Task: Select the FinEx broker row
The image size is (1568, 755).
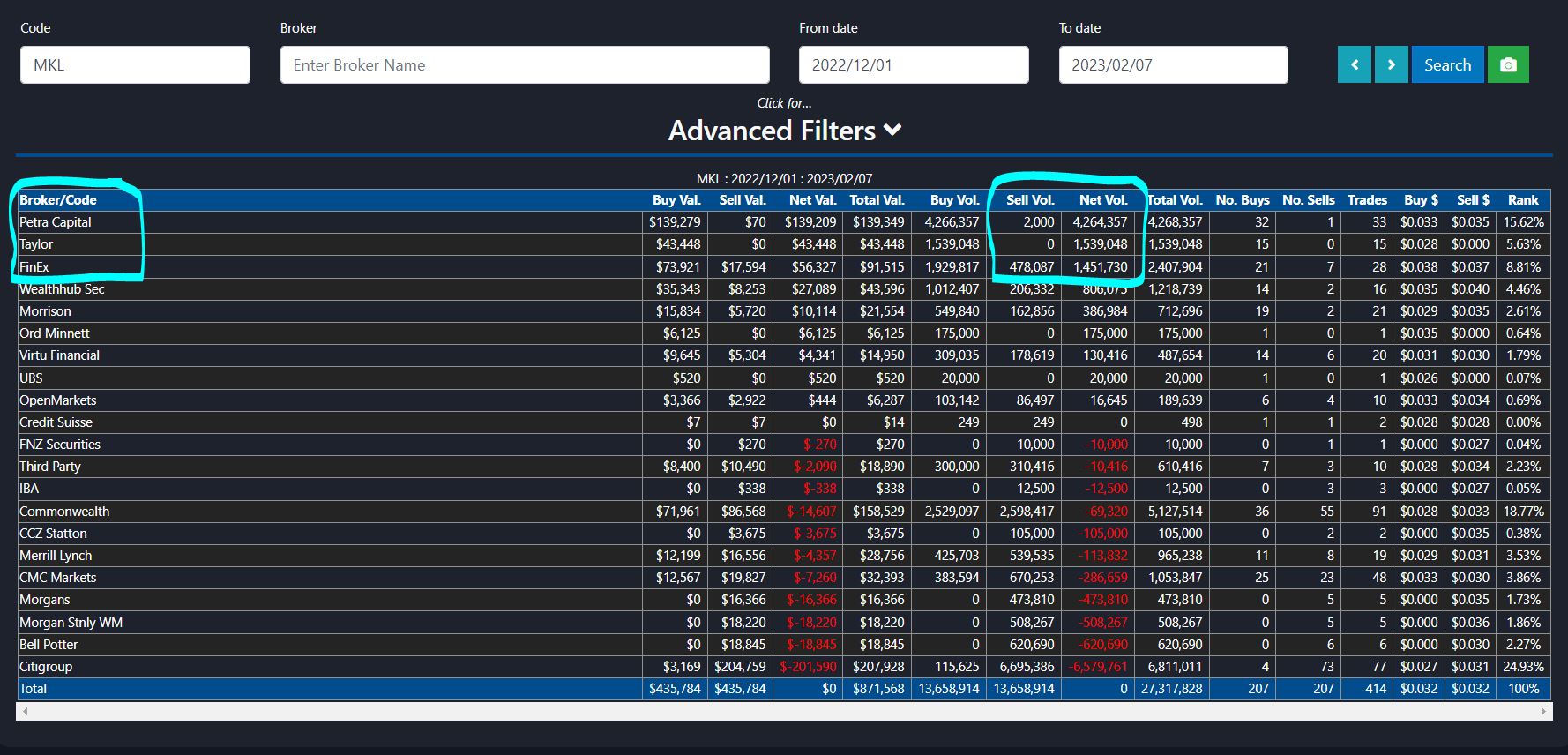Action: point(783,267)
